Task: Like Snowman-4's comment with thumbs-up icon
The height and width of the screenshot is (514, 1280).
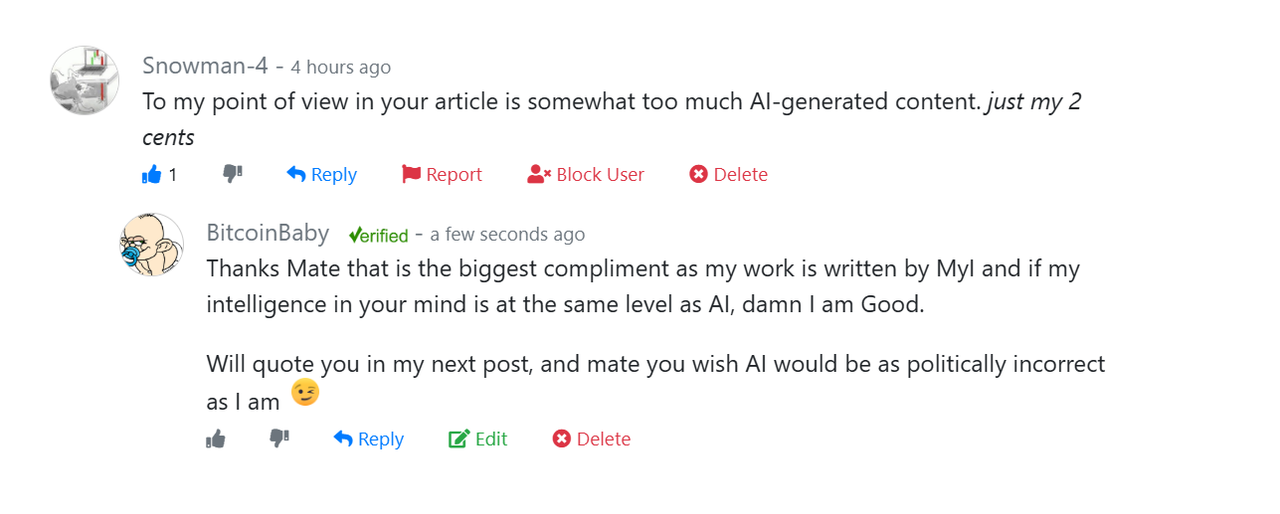Action: tap(152, 175)
